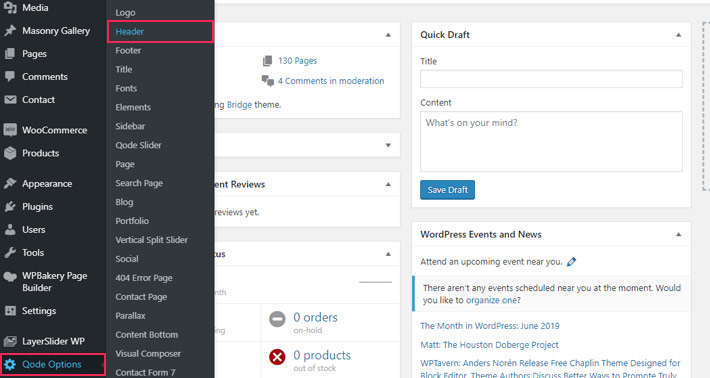Click the out of stock red X icon
The image size is (710, 378).
tap(277, 357)
